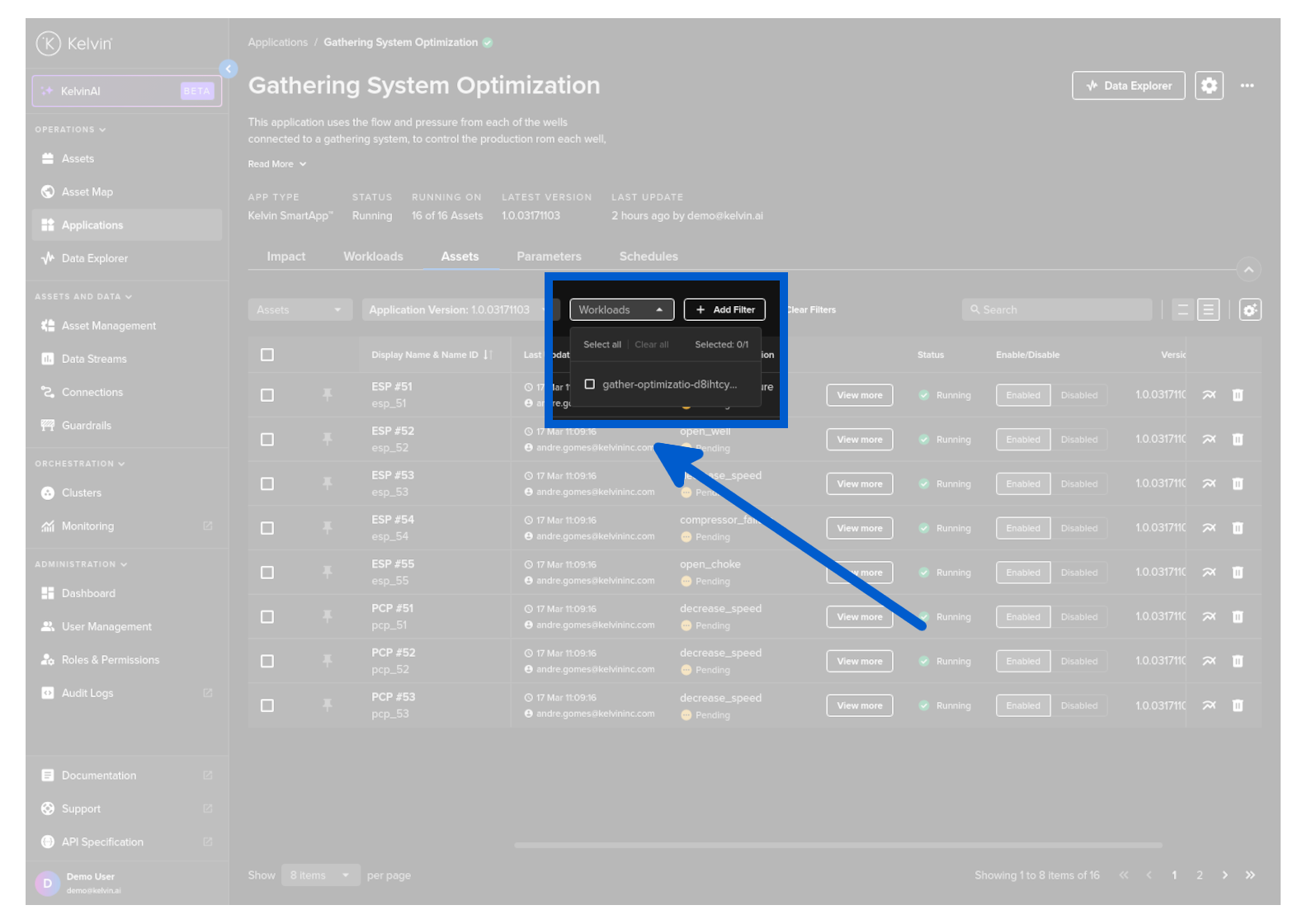Screen dimensions: 1307x924
Task: Click View more for ESP #54
Action: click(x=859, y=529)
